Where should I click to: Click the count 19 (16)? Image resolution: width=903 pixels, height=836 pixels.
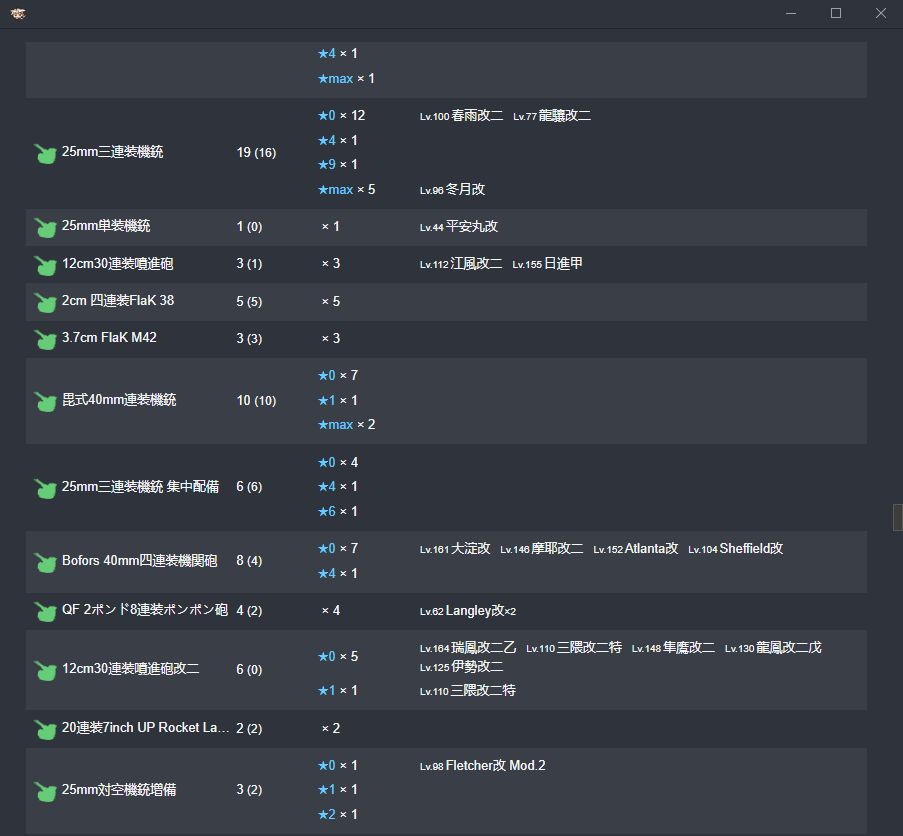coord(256,153)
